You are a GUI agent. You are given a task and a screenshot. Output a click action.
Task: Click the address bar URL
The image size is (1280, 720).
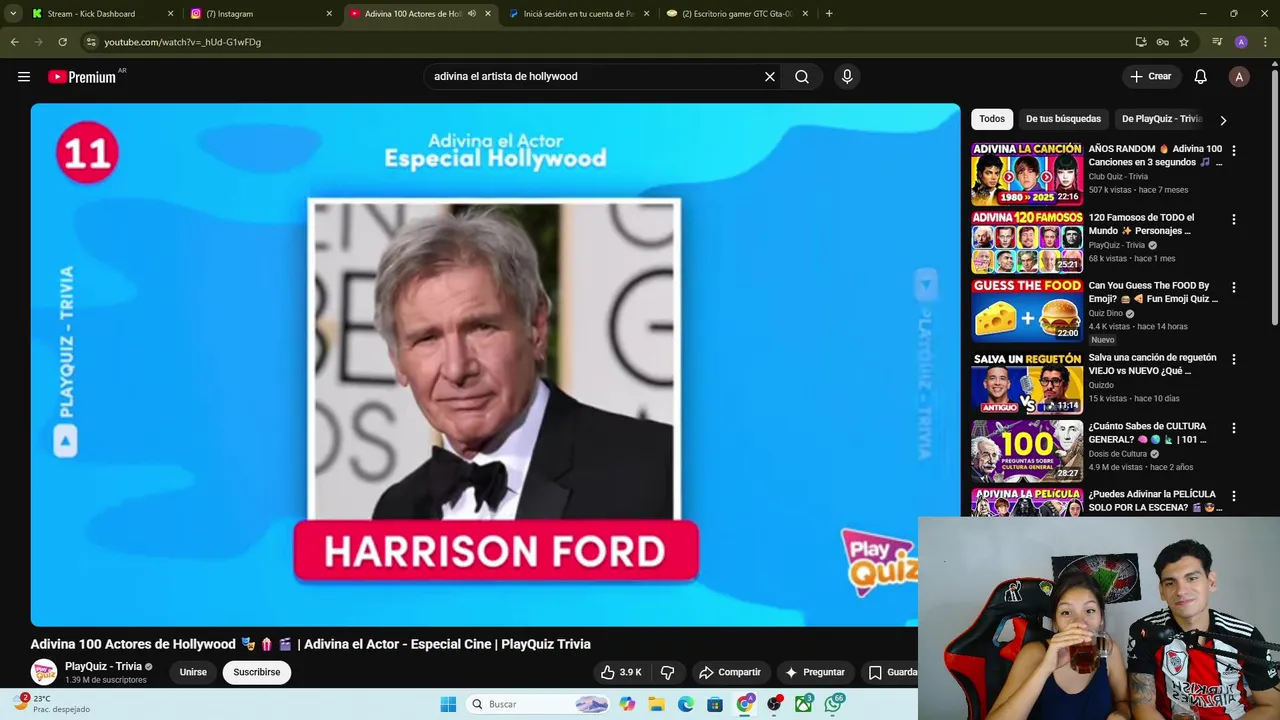click(x=183, y=42)
